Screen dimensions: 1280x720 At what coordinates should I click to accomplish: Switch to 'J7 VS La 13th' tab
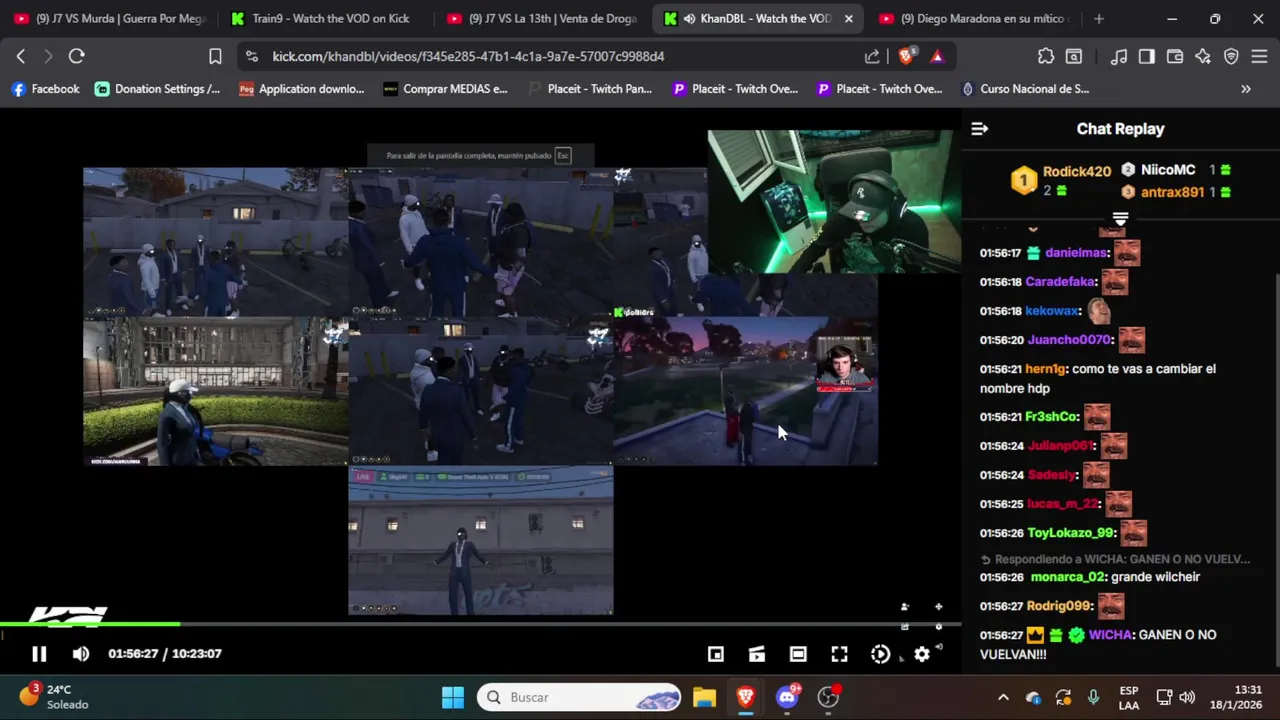tap(542, 18)
